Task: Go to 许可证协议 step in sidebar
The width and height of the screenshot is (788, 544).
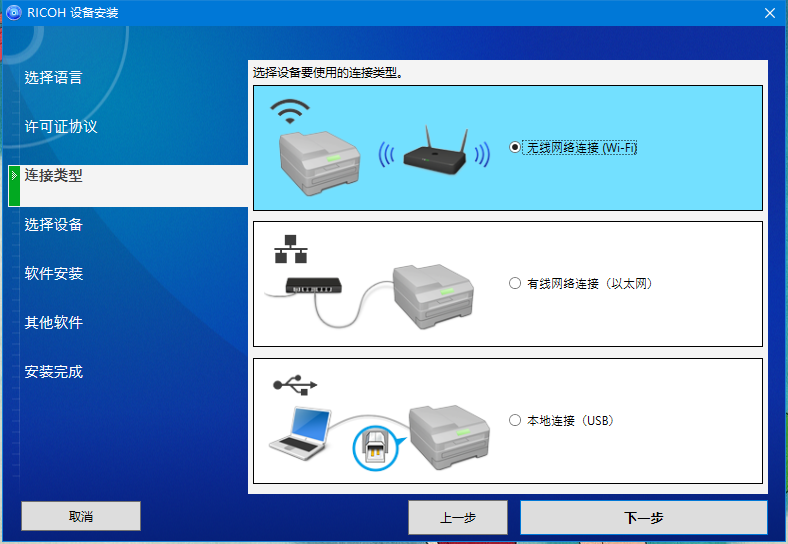Action: (x=61, y=126)
